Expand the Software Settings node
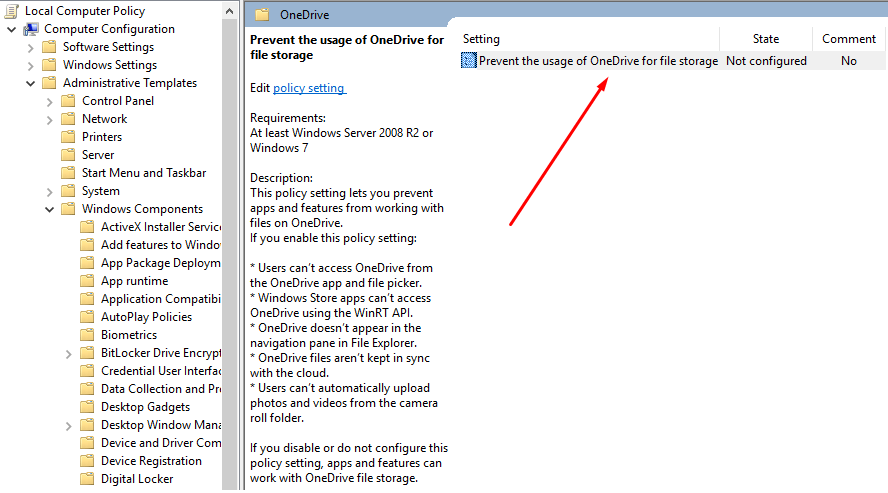888x493 pixels. pyautogui.click(x=31, y=48)
